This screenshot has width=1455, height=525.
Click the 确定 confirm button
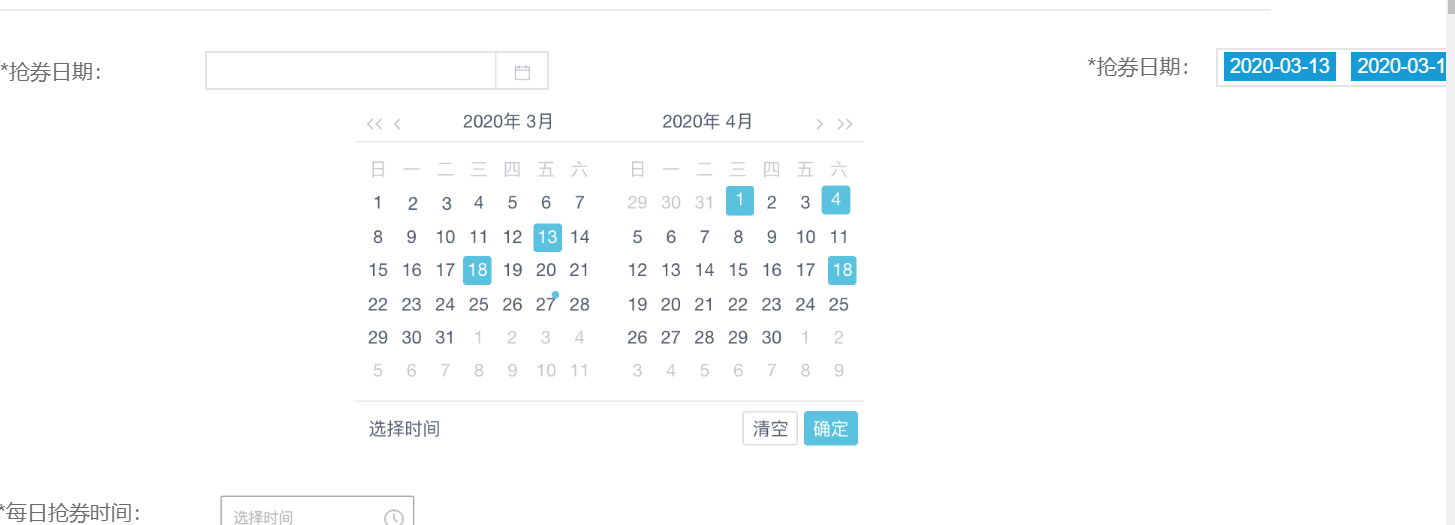click(x=831, y=429)
